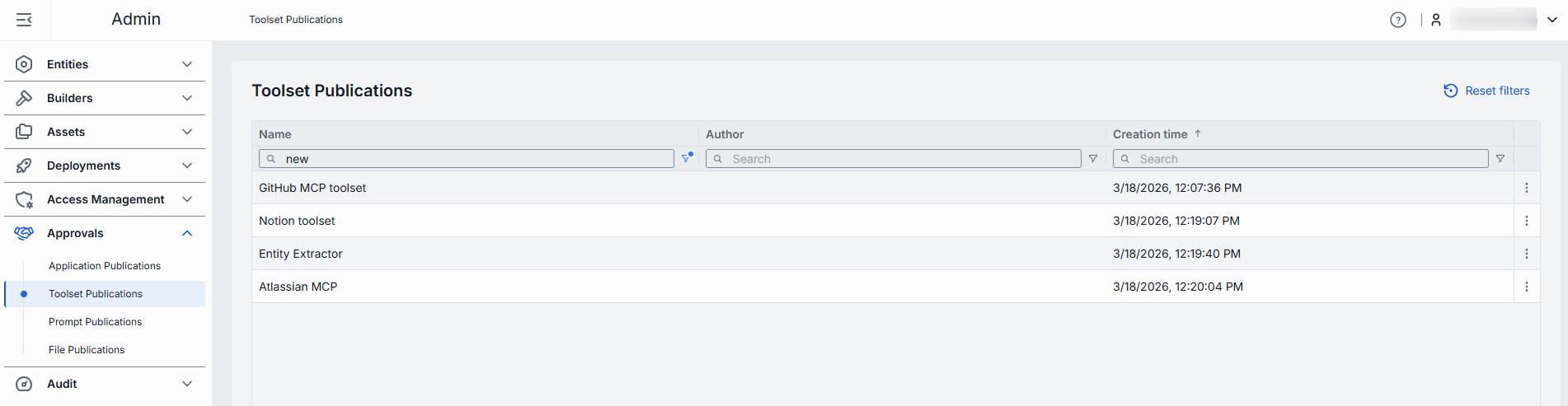
Task: Click the user profile icon
Action: coord(1435,20)
